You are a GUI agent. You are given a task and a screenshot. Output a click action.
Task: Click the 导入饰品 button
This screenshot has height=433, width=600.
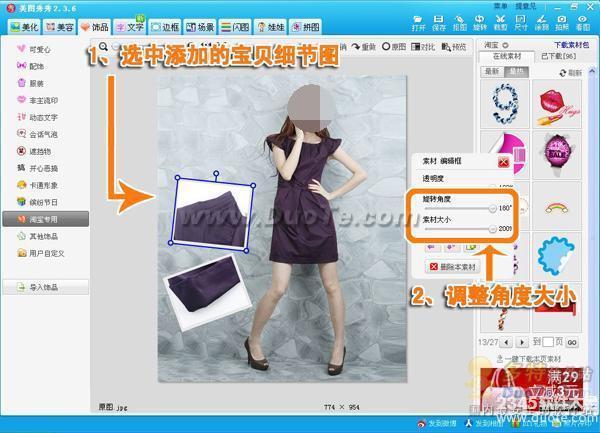tap(45, 287)
